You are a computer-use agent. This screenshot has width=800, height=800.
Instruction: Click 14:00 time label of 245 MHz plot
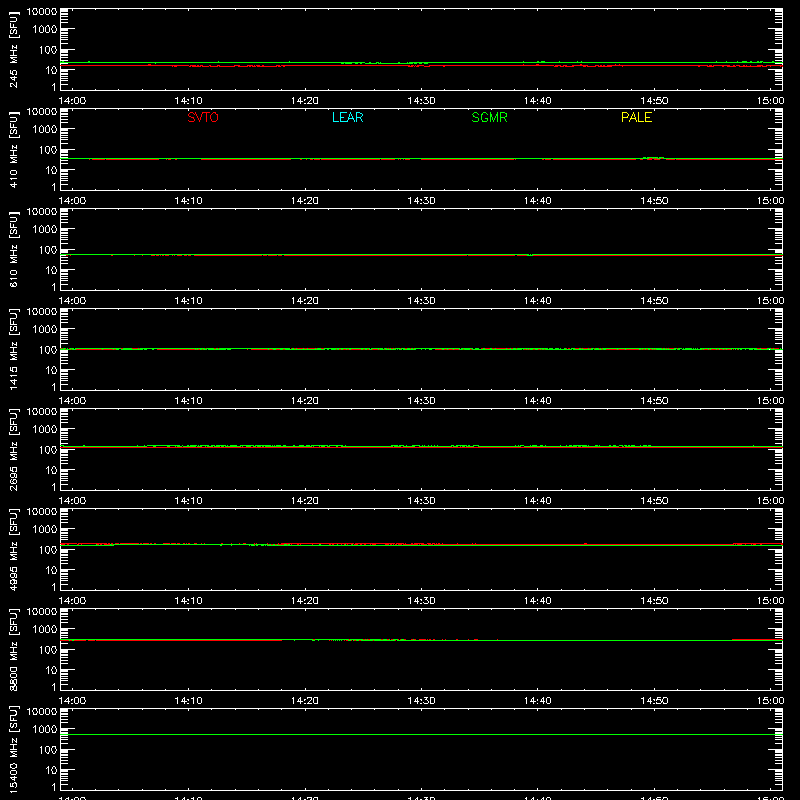coord(72,101)
